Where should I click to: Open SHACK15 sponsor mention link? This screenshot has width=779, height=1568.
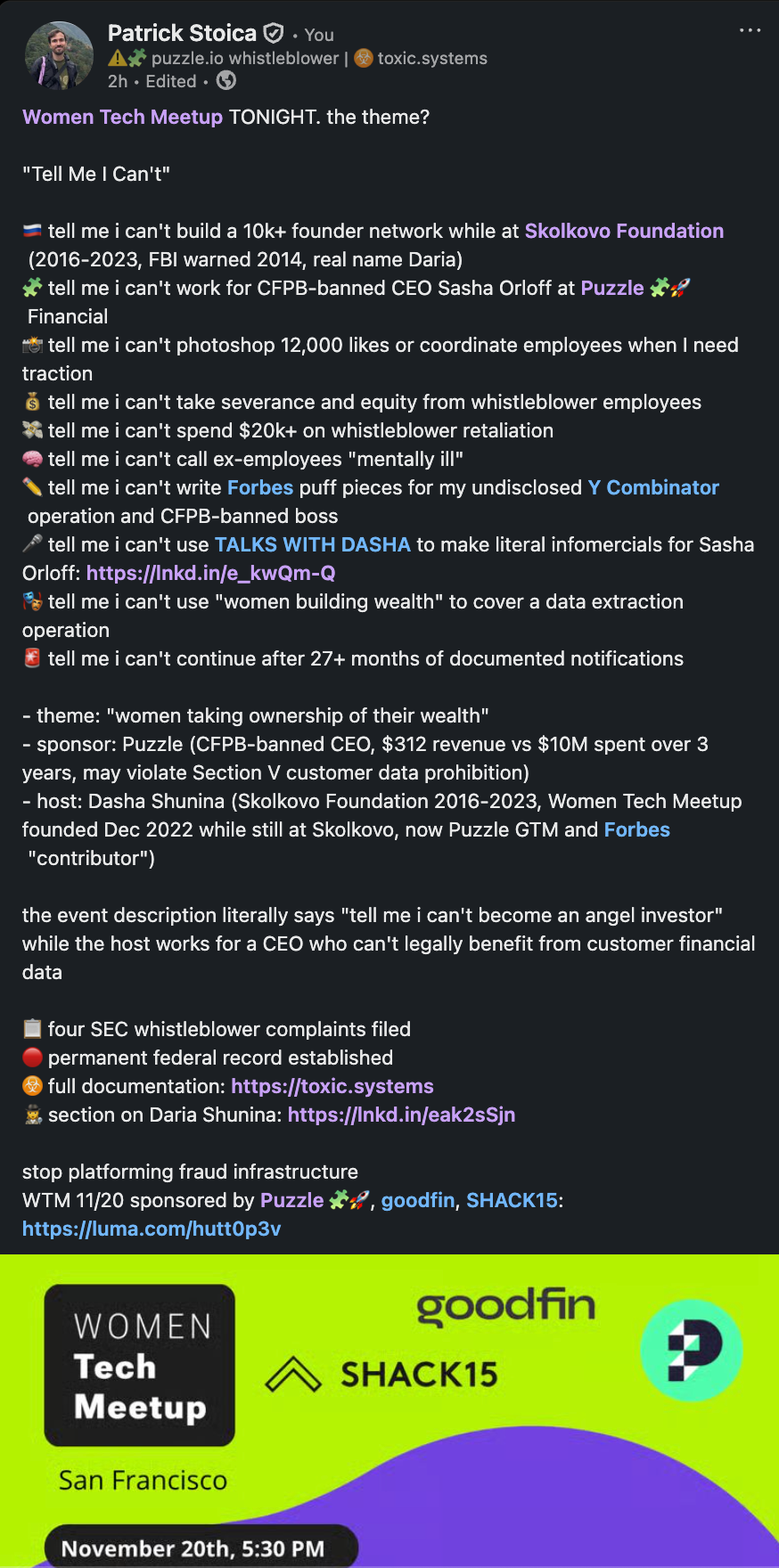[x=512, y=1200]
